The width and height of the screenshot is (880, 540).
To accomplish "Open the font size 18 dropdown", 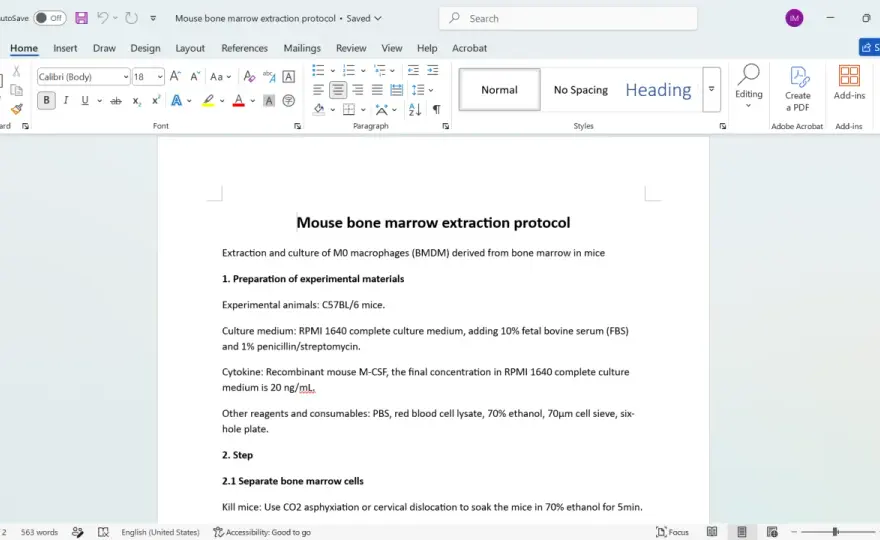I will (x=160, y=77).
